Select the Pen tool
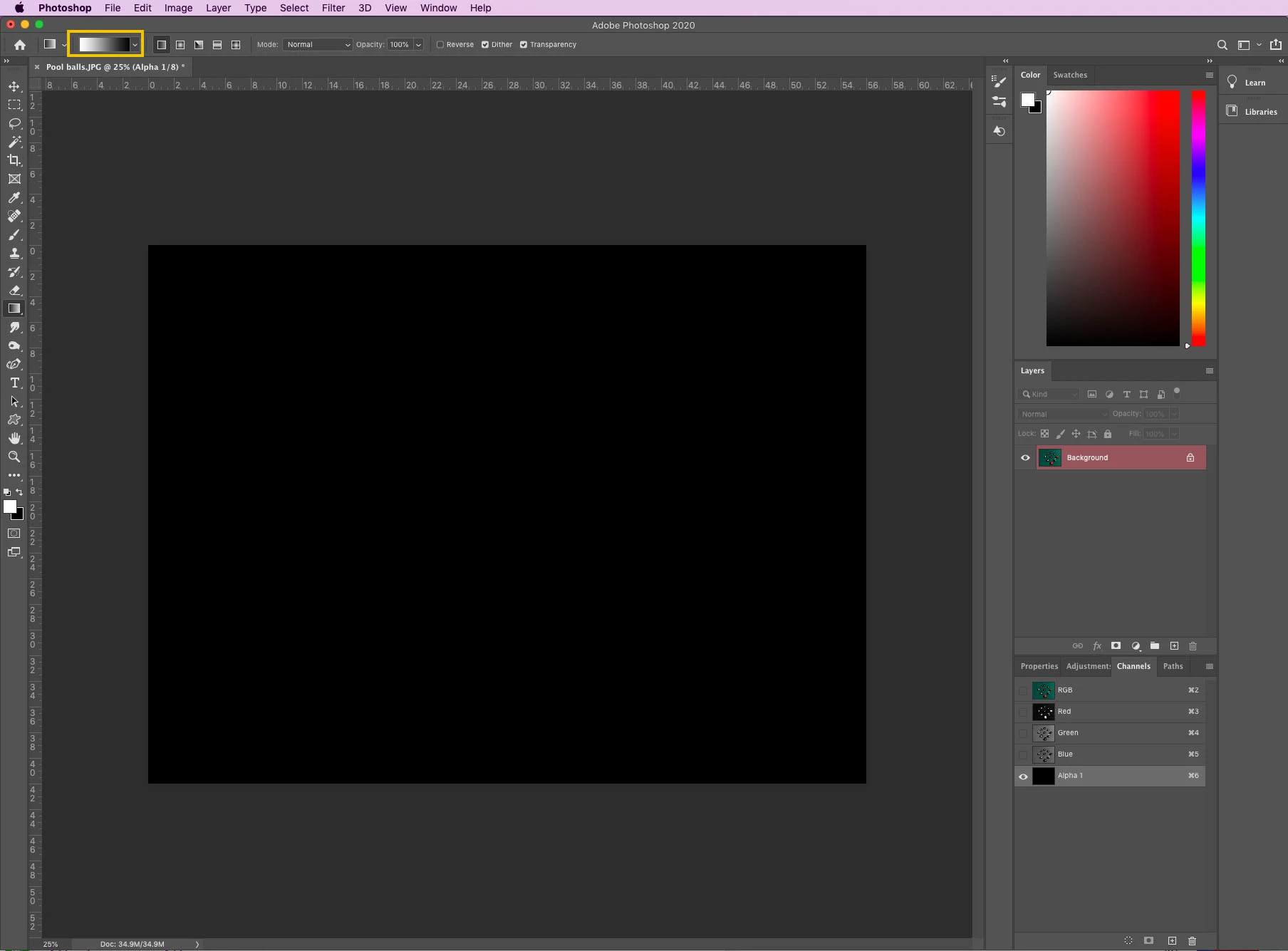 [x=14, y=364]
